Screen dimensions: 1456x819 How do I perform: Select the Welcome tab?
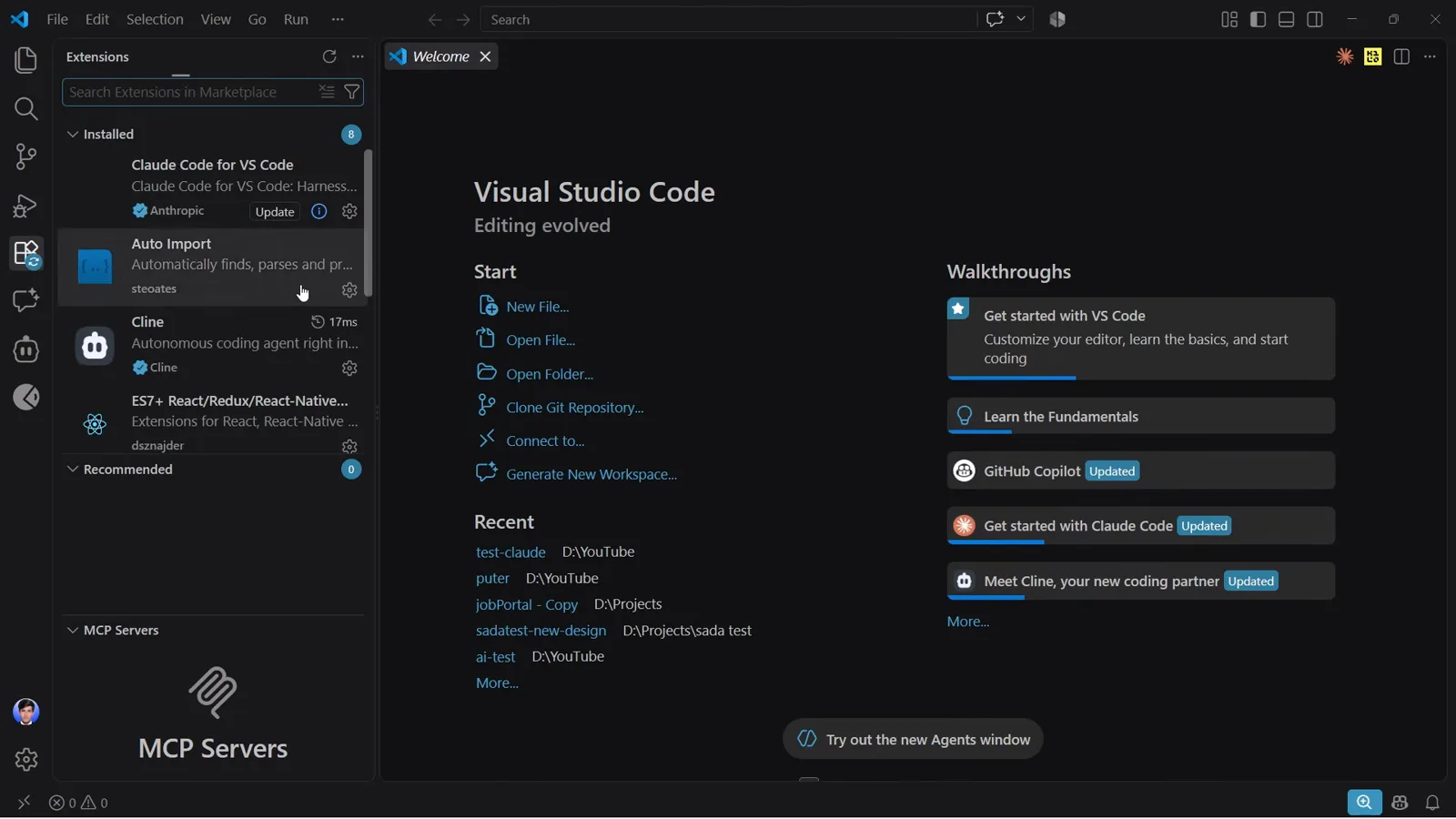point(440,56)
